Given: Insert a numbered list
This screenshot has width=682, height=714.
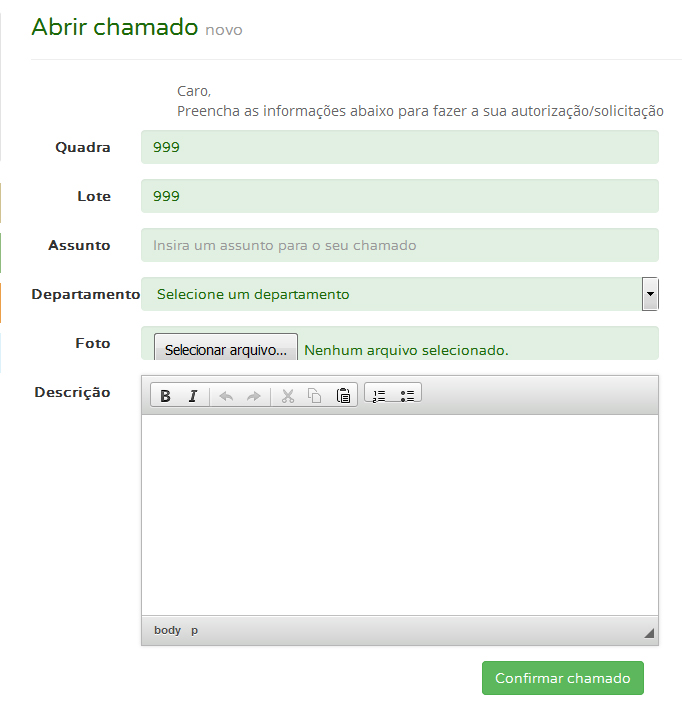Looking at the screenshot, I should (379, 396).
